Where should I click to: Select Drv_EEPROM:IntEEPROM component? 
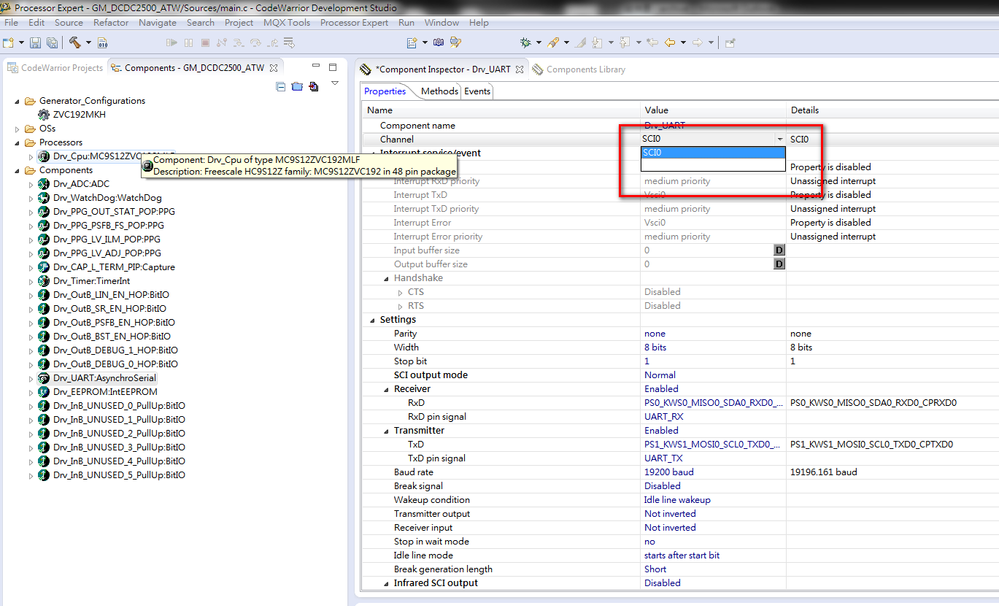(105, 392)
